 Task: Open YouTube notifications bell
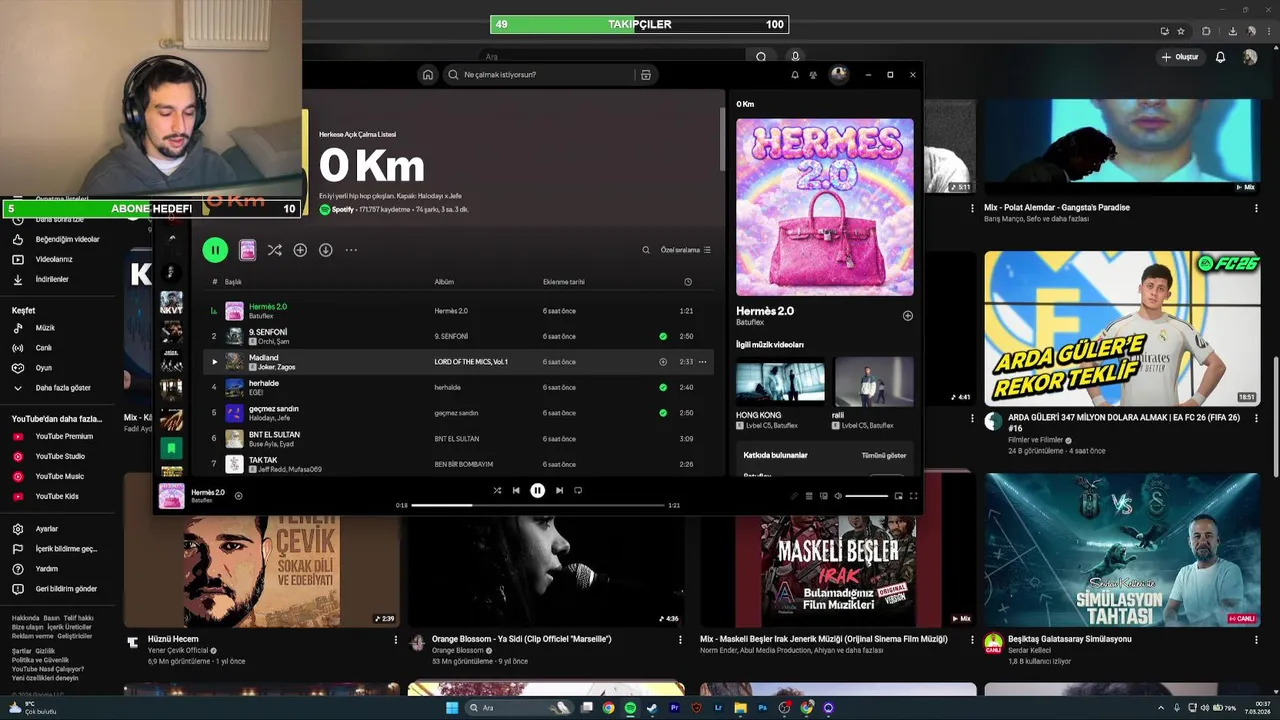coord(1220,57)
